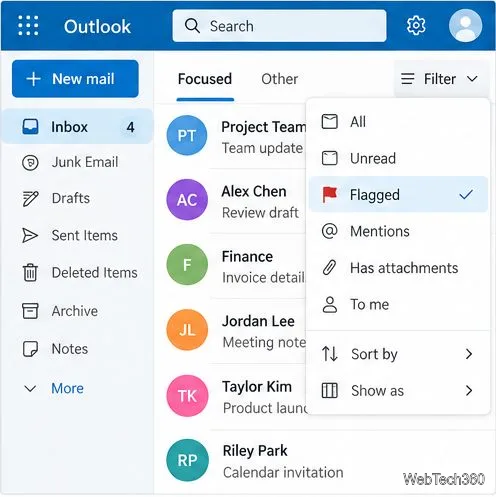This screenshot has height=497, width=496.
Task: Open Project Team email
Action: [231, 136]
